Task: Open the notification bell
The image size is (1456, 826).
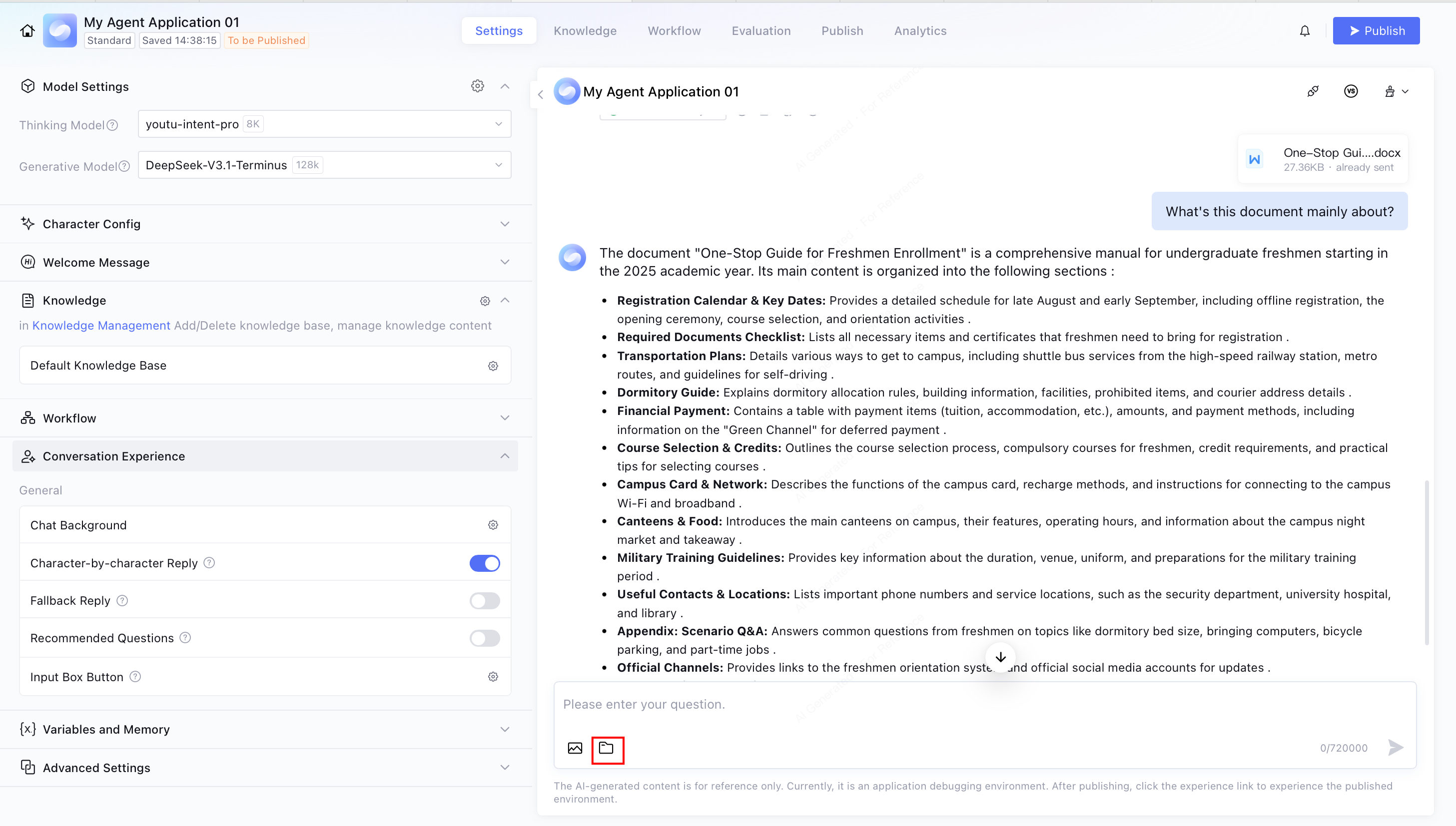Action: point(1305,30)
